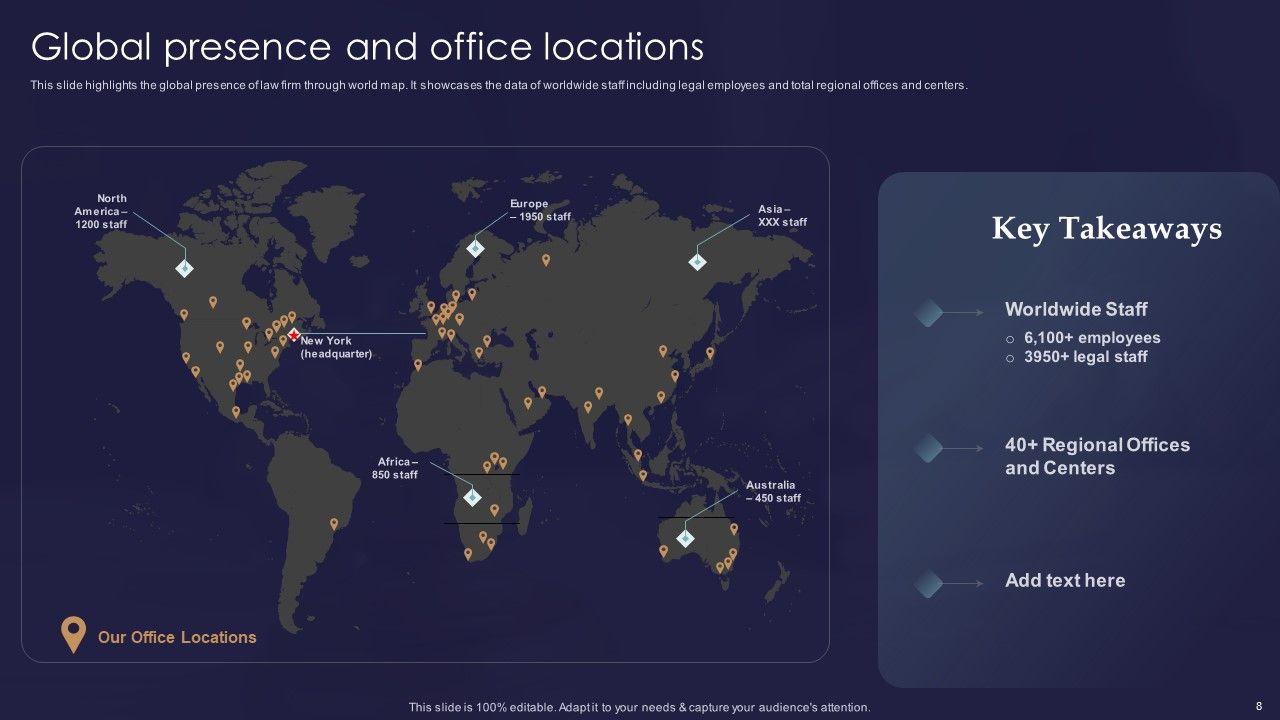Click the Key Takeaways heading

coord(1107,229)
